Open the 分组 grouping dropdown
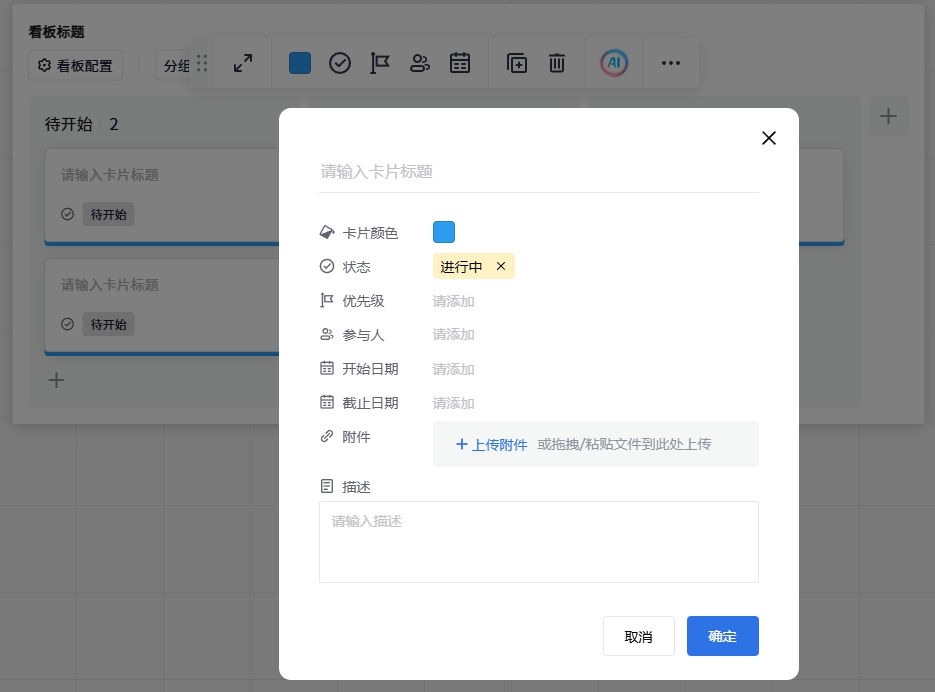This screenshot has width=935, height=692. click(173, 66)
